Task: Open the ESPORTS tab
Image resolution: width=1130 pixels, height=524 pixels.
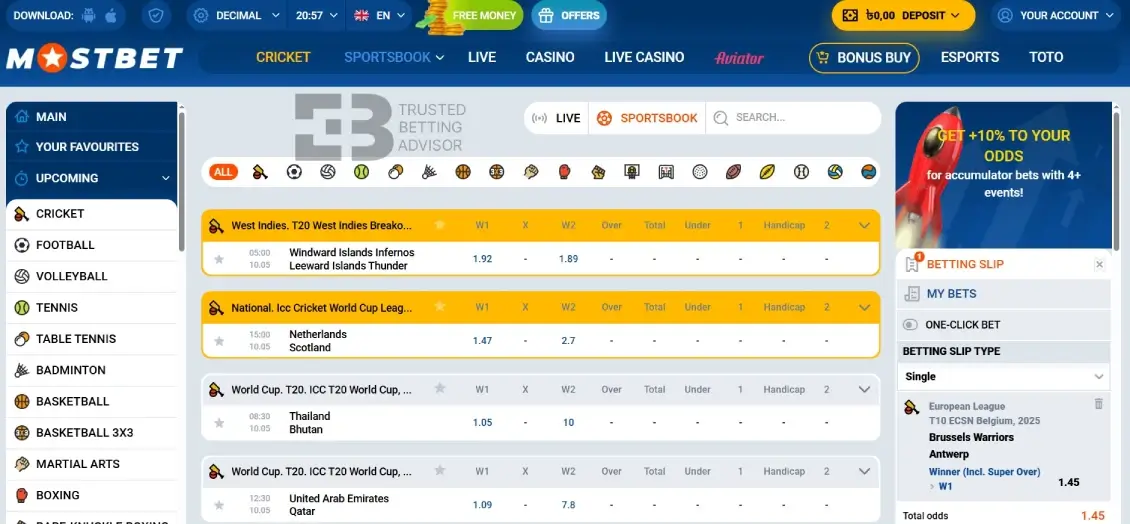Action: (x=969, y=57)
